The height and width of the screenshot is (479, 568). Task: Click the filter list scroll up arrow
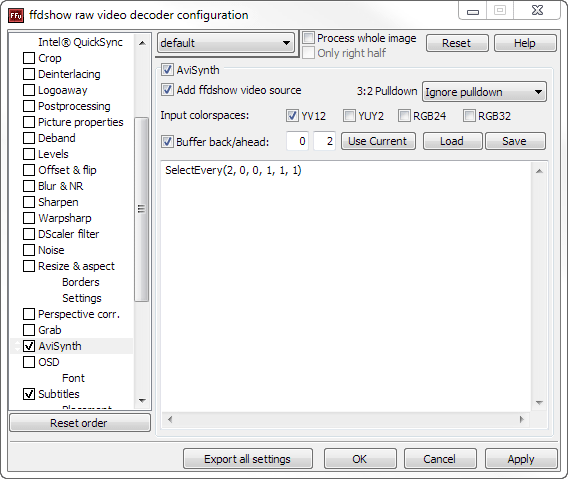[142, 43]
